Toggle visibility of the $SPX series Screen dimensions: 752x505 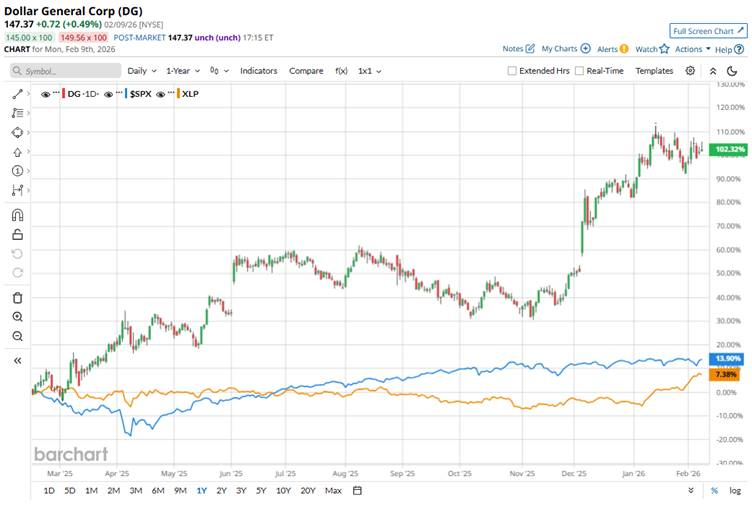coord(115,93)
